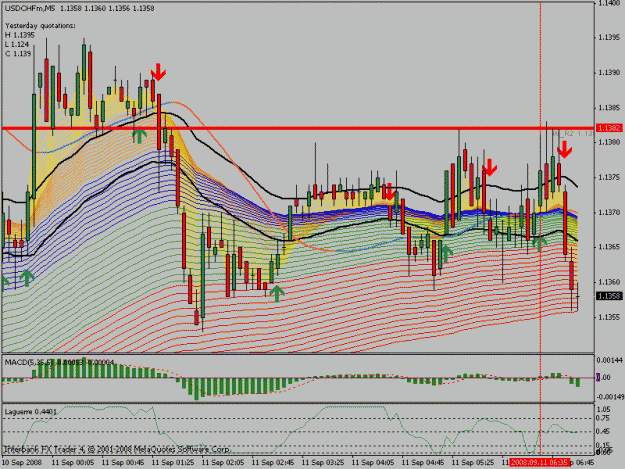Viewport: 625px width, 469px height.
Task: Click the red 1.1382 price tag
Action: 609,128
